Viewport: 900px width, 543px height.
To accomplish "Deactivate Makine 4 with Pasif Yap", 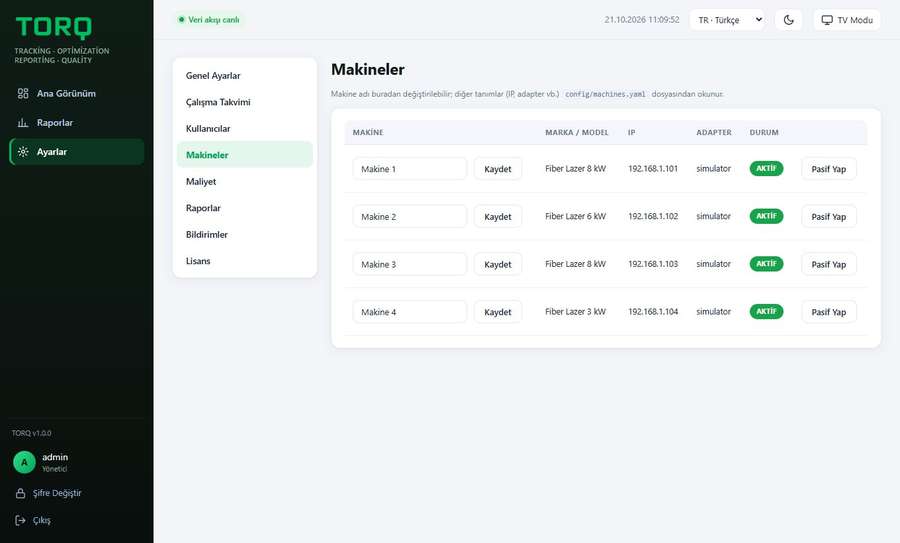I will 828,312.
